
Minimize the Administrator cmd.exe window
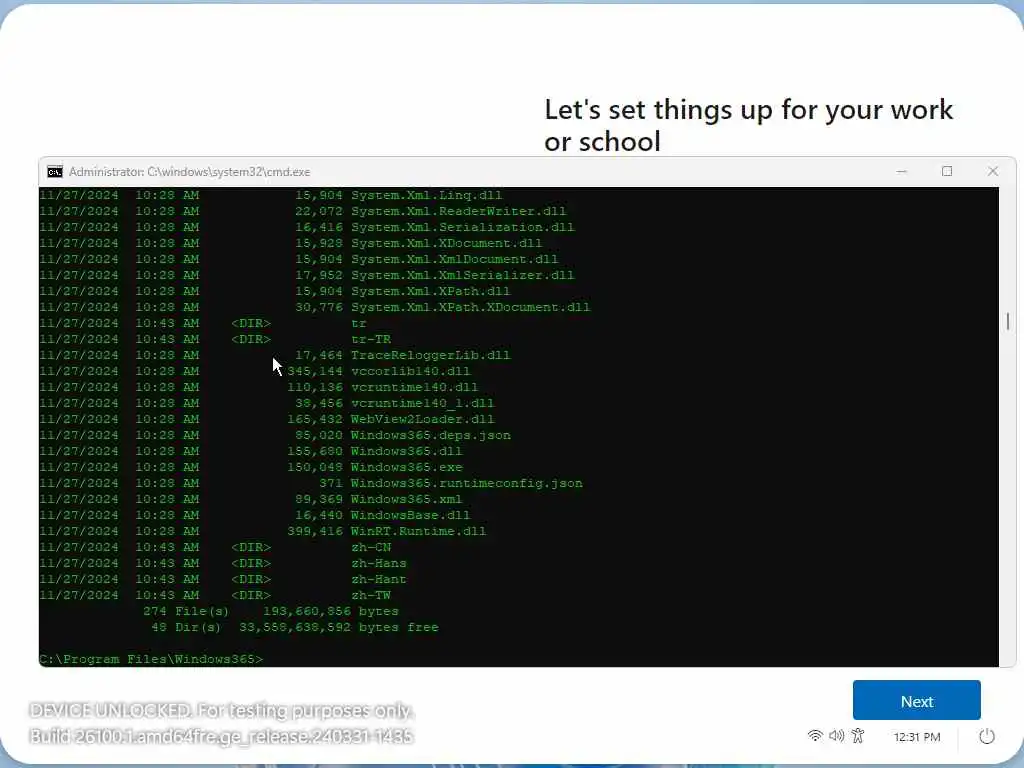click(x=901, y=172)
